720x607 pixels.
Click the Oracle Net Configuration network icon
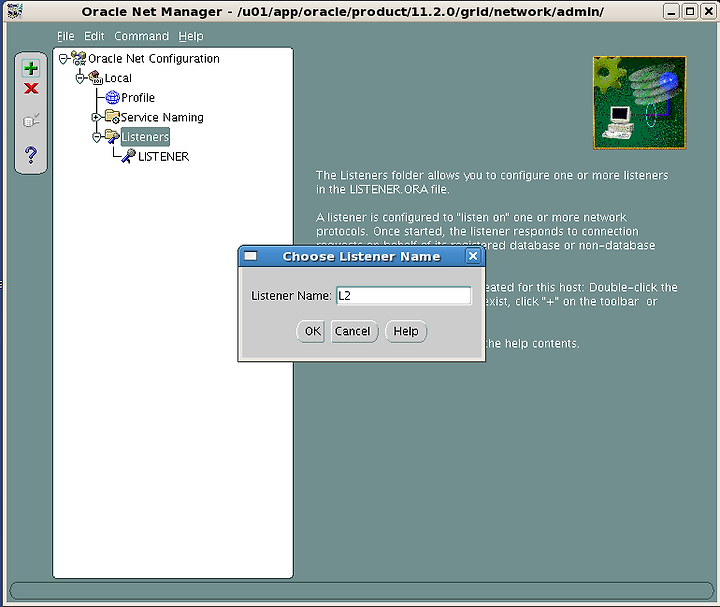click(79, 58)
